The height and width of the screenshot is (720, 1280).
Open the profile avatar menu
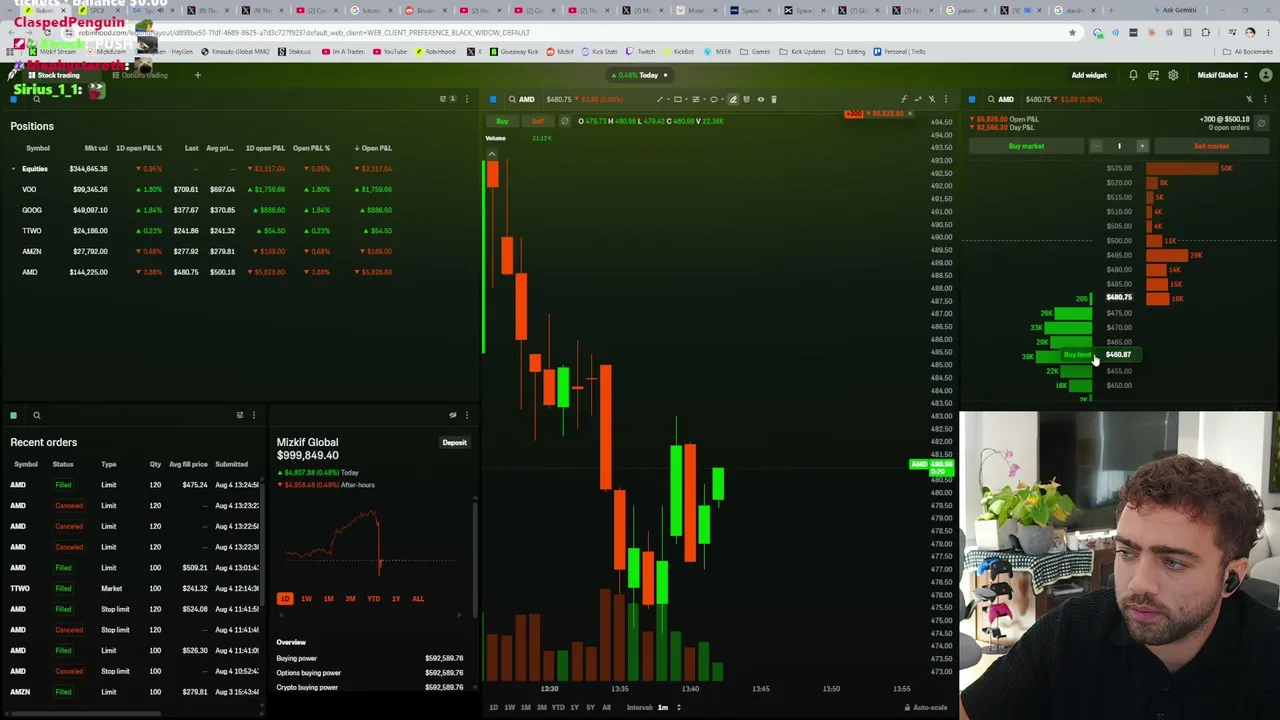[1266, 75]
